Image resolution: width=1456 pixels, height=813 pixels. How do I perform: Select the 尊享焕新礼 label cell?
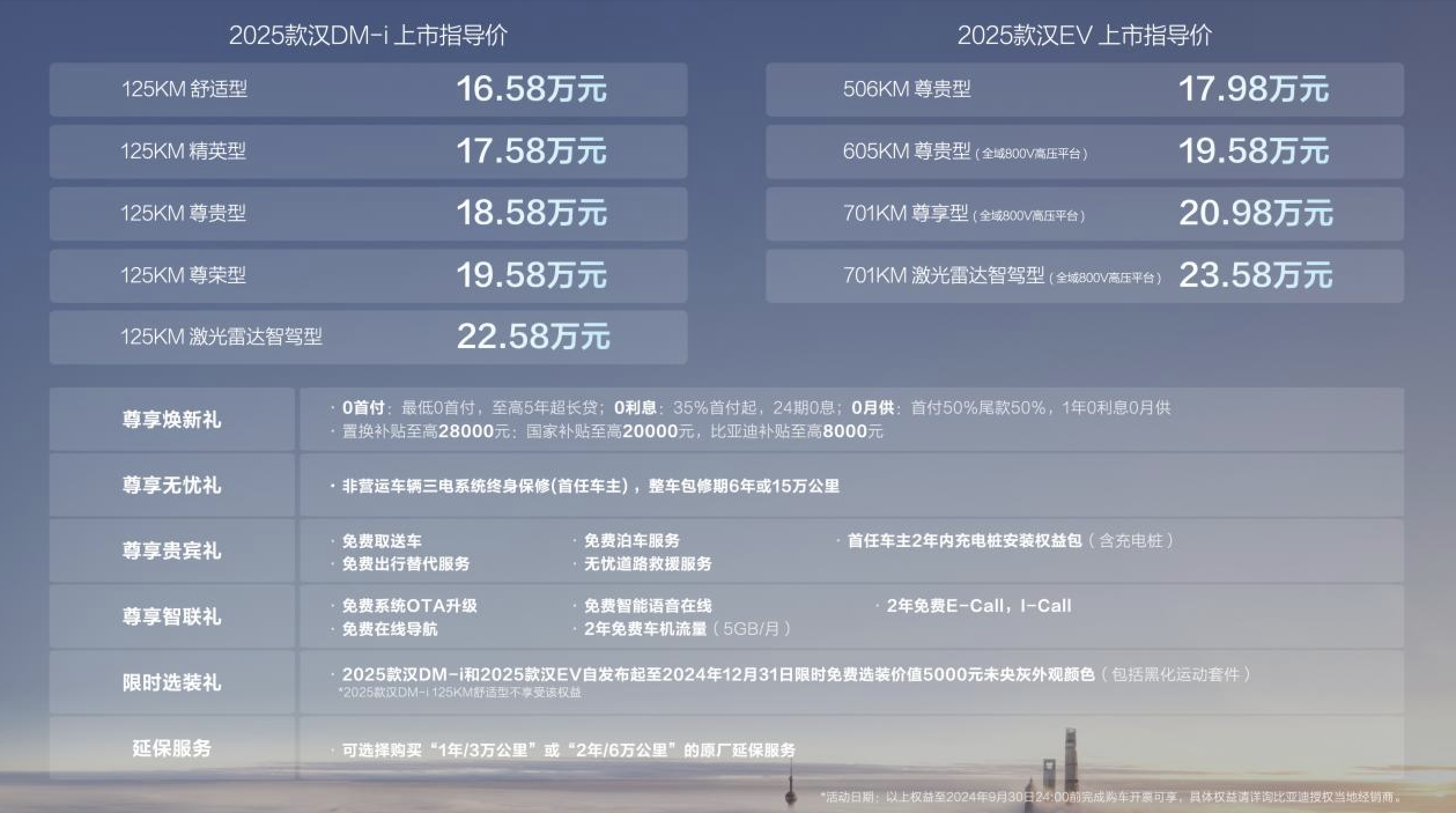click(172, 419)
